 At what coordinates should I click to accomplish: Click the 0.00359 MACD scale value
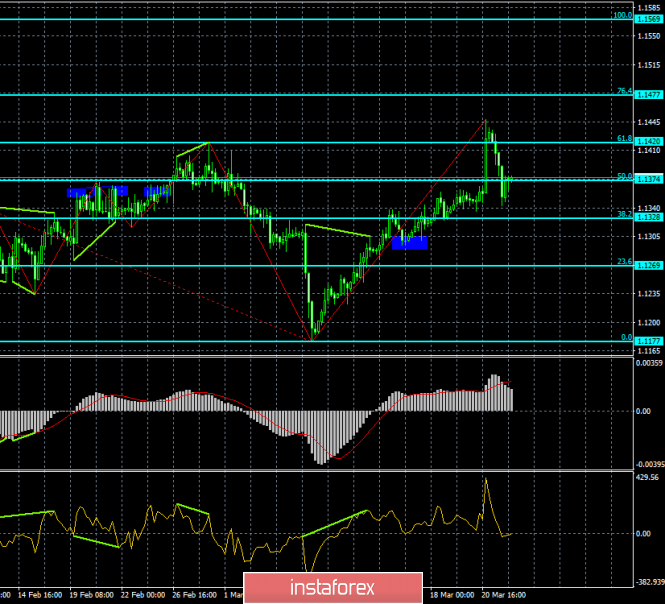point(649,363)
